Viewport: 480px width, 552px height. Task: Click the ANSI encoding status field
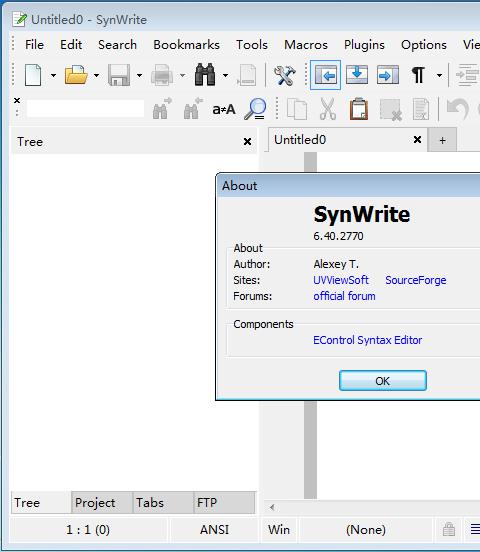pyautogui.click(x=214, y=530)
